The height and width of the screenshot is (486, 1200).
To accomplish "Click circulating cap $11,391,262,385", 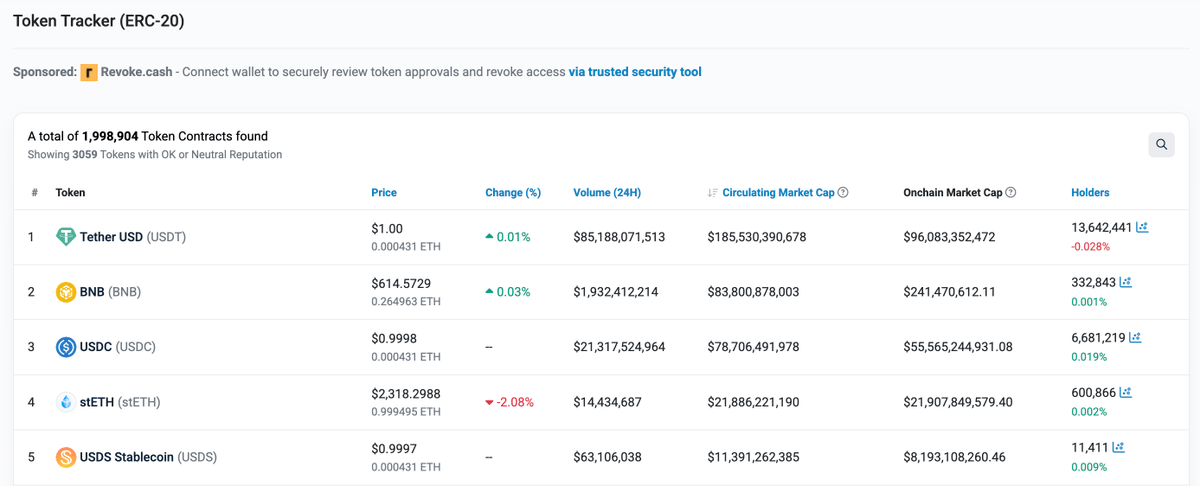I will pyautogui.click(x=753, y=457).
